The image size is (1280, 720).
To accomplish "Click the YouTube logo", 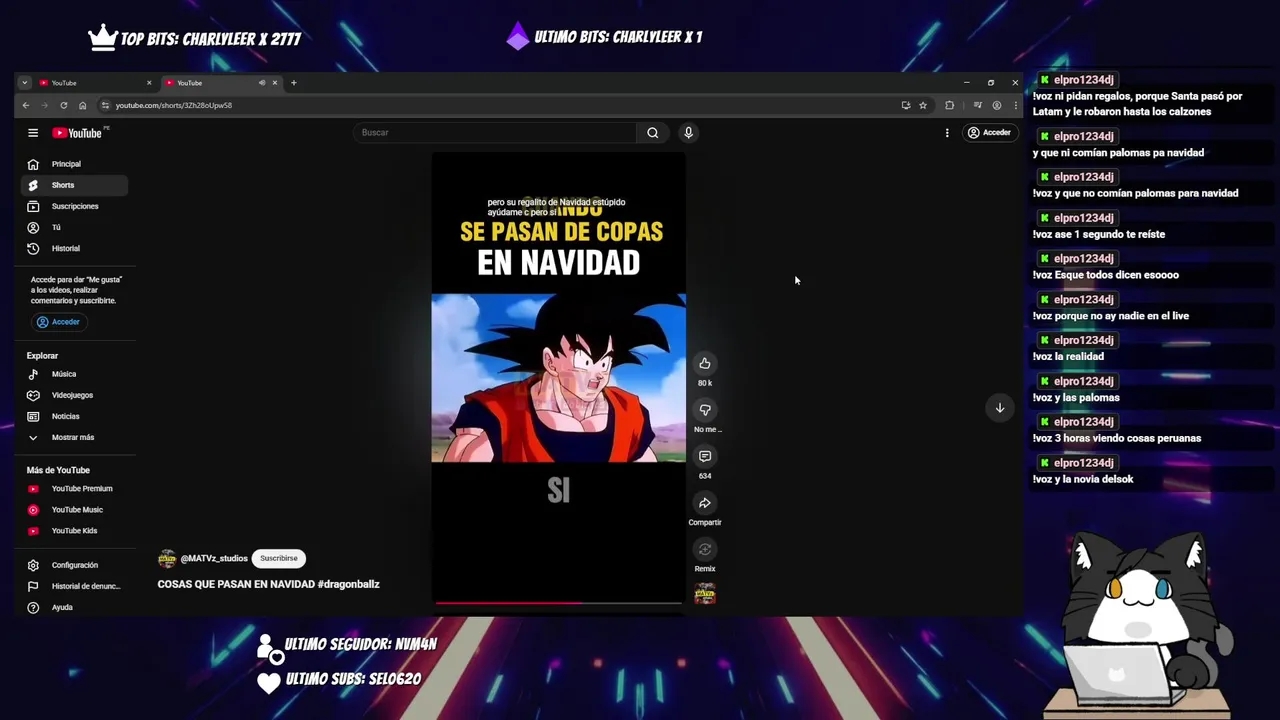I will point(77,133).
